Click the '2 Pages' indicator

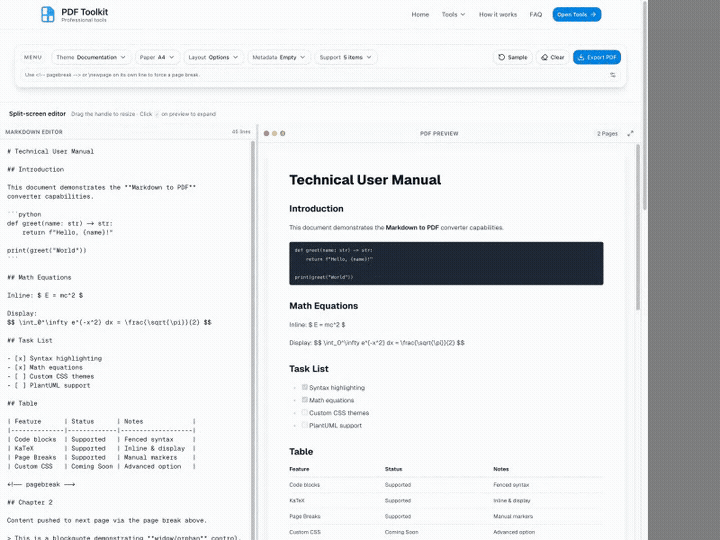tap(607, 133)
